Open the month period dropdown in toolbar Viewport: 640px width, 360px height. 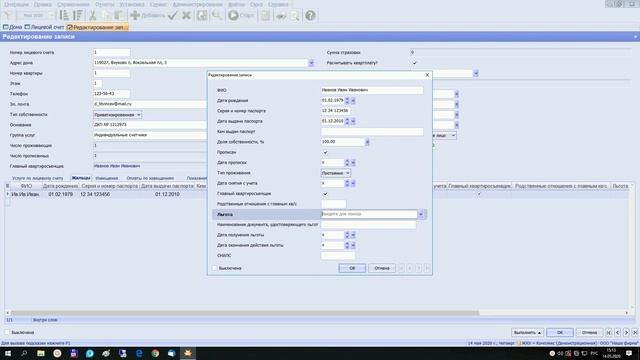coord(51,16)
